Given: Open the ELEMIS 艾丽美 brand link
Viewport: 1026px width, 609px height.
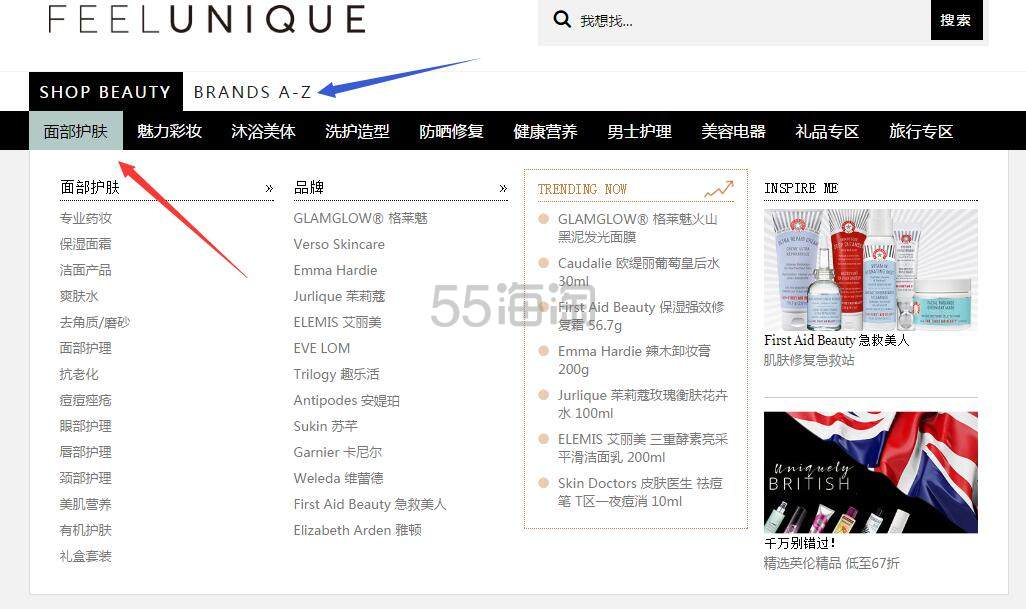Looking at the screenshot, I should 338,322.
